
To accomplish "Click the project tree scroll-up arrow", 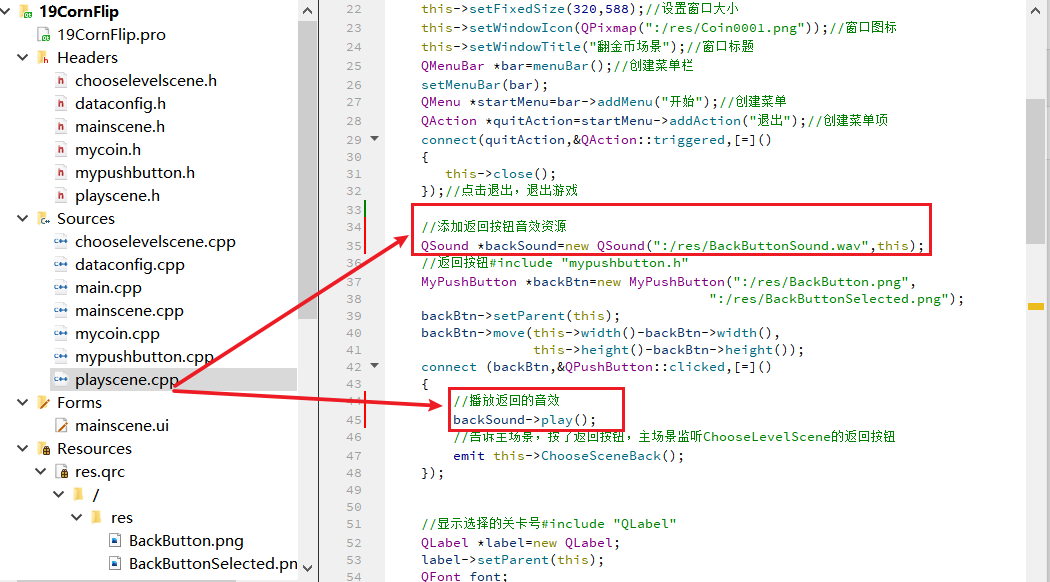I will point(307,10).
